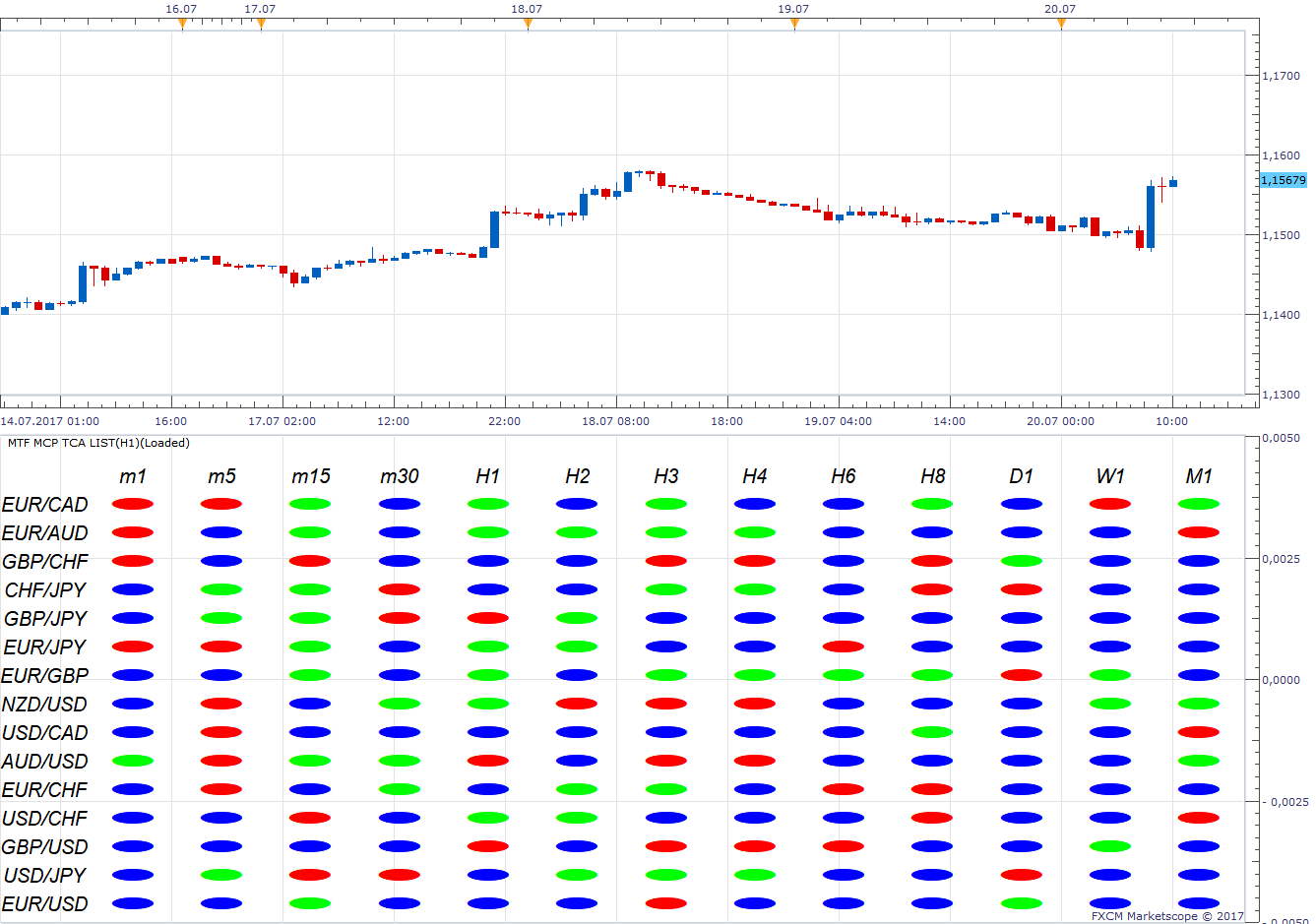The width and height of the screenshot is (1316, 924).
Task: Select the MTF MCP TCA LIST(H1)(Loaded) indicator label
Action: (x=98, y=443)
